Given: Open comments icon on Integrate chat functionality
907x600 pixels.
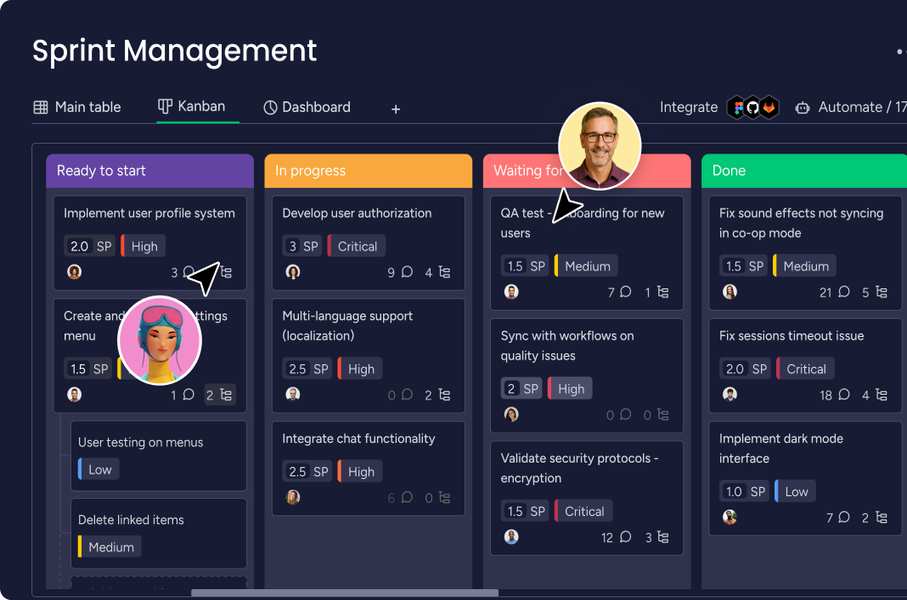Looking at the screenshot, I should pyautogui.click(x=407, y=498).
